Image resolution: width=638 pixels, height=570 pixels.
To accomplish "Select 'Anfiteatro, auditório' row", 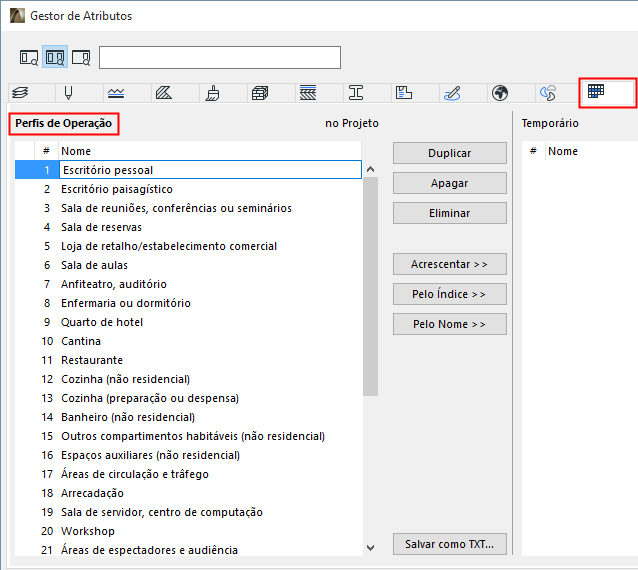I will click(188, 284).
